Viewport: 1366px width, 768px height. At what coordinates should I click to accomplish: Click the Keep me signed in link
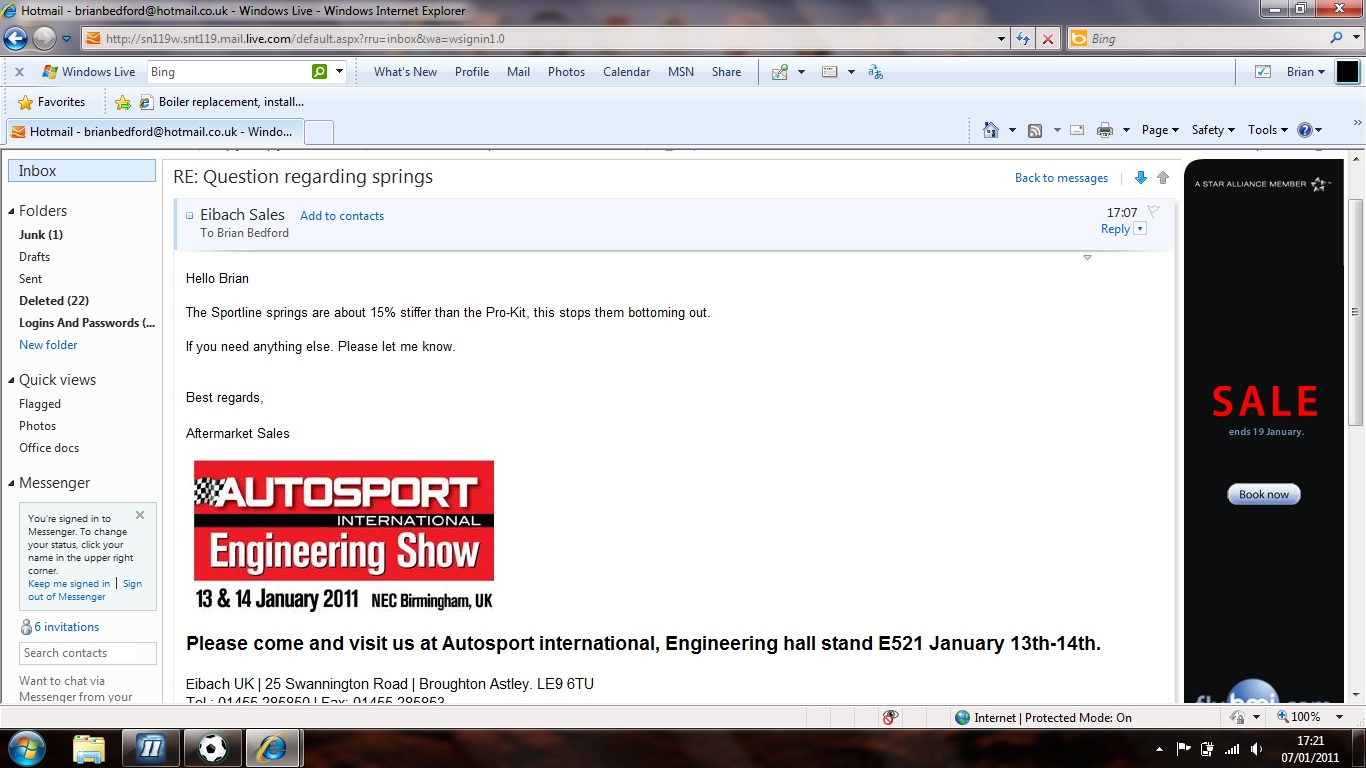(69, 584)
